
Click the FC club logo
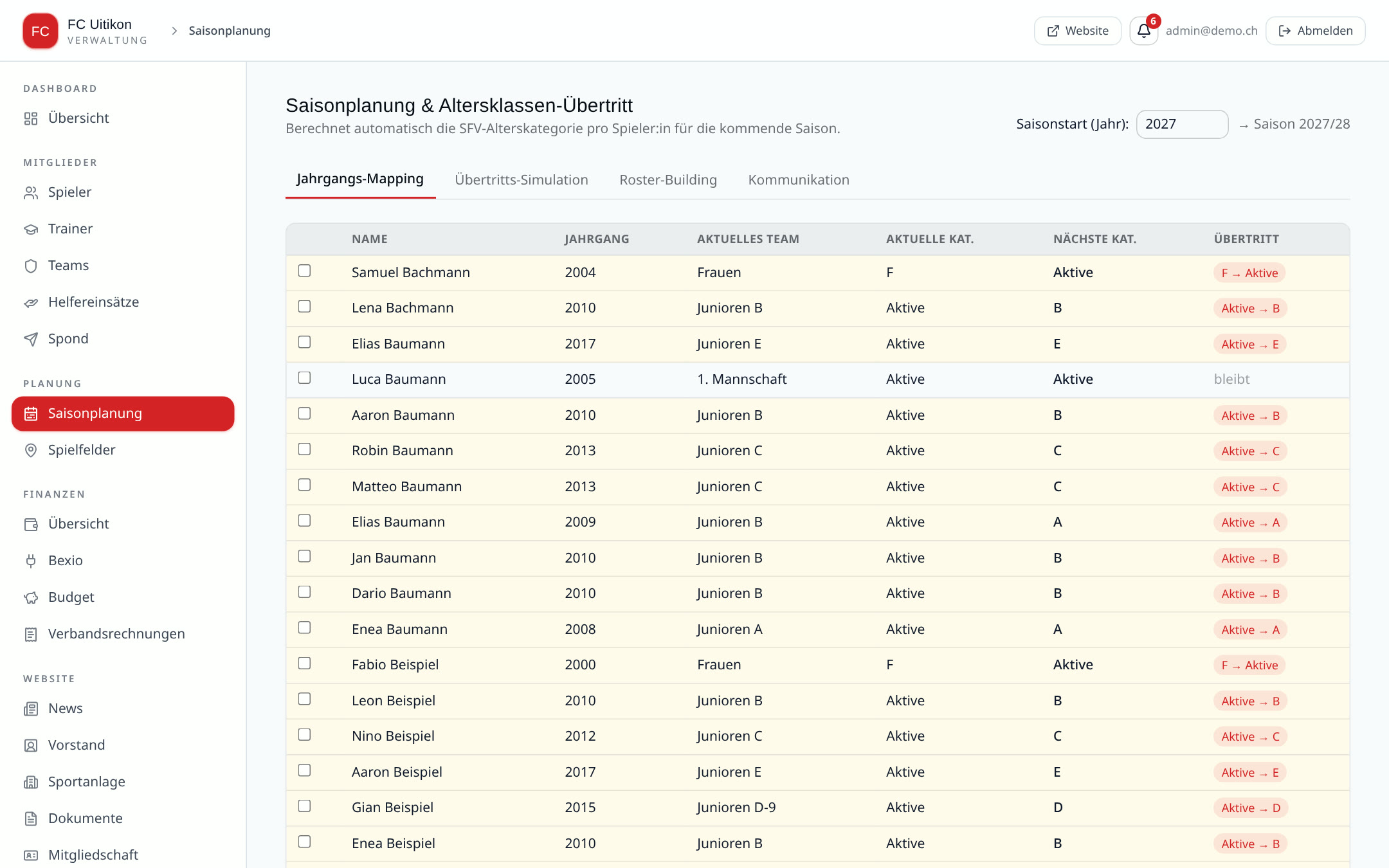(x=40, y=31)
